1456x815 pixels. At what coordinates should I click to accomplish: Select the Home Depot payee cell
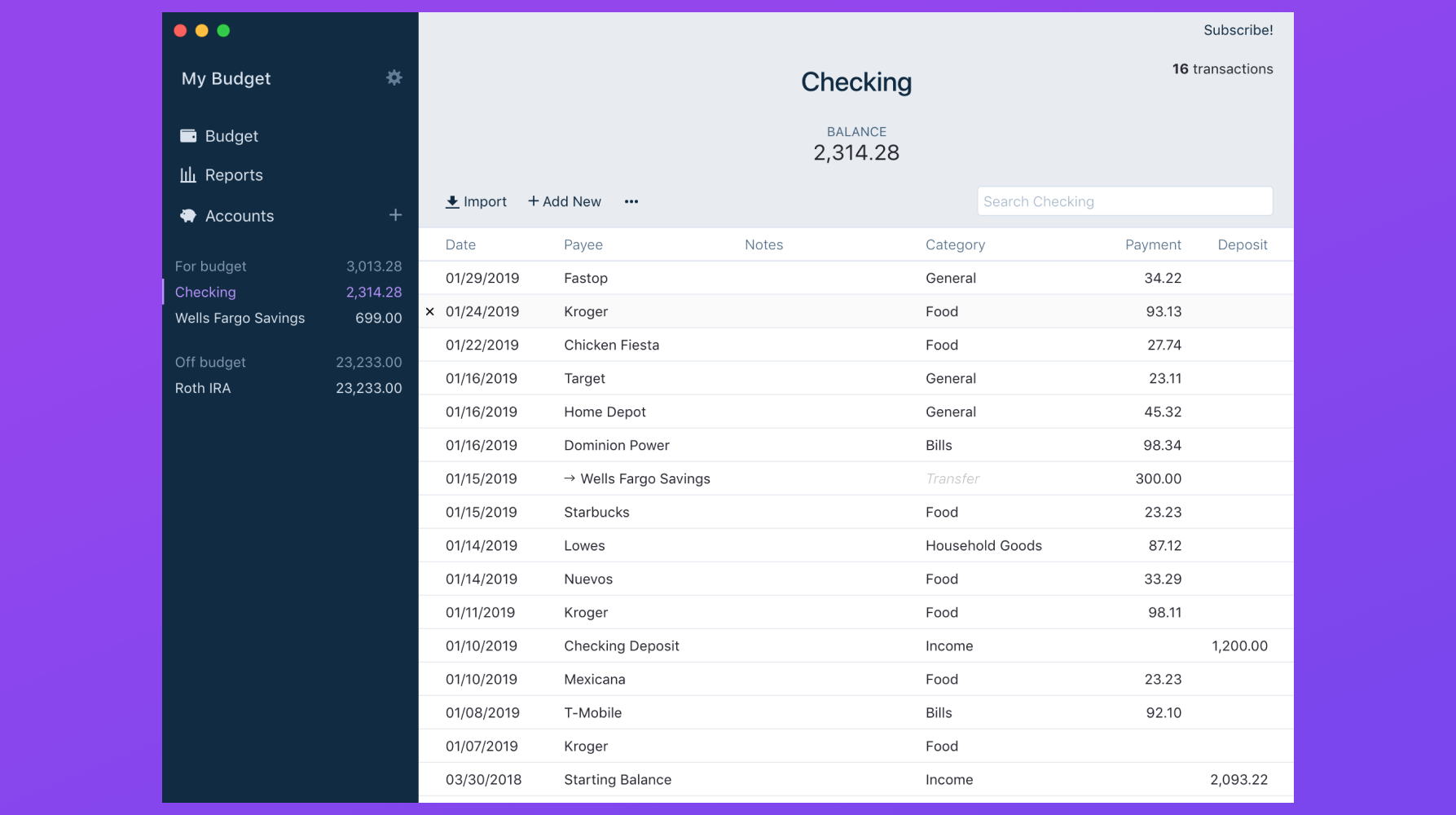(x=605, y=412)
